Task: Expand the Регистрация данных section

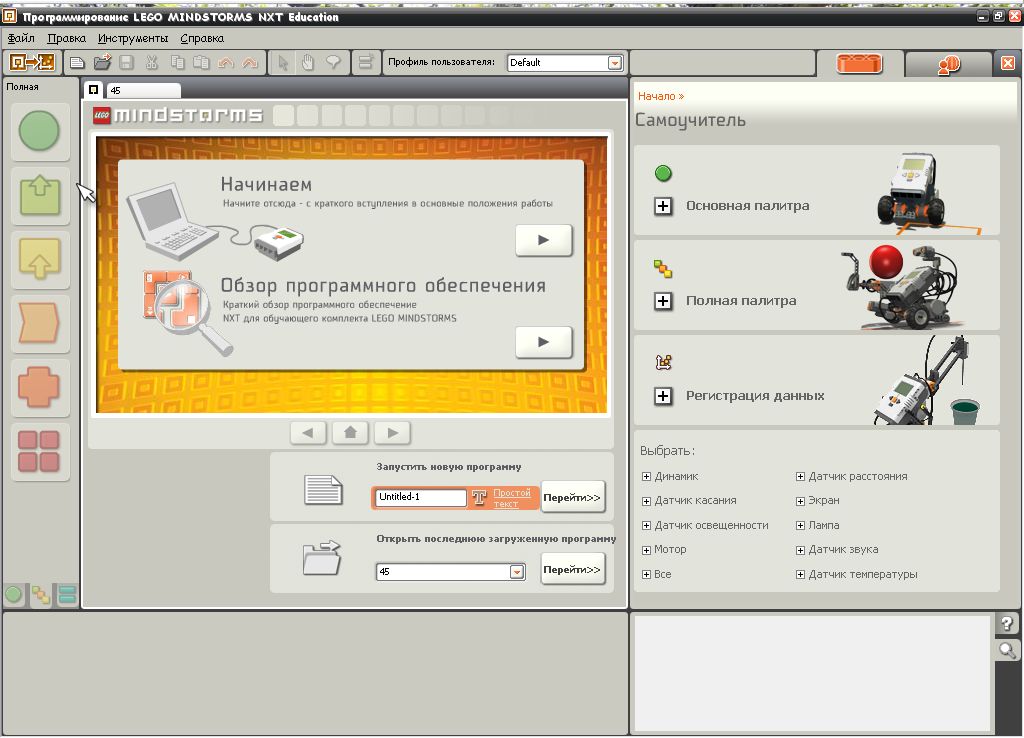Action: click(x=663, y=396)
